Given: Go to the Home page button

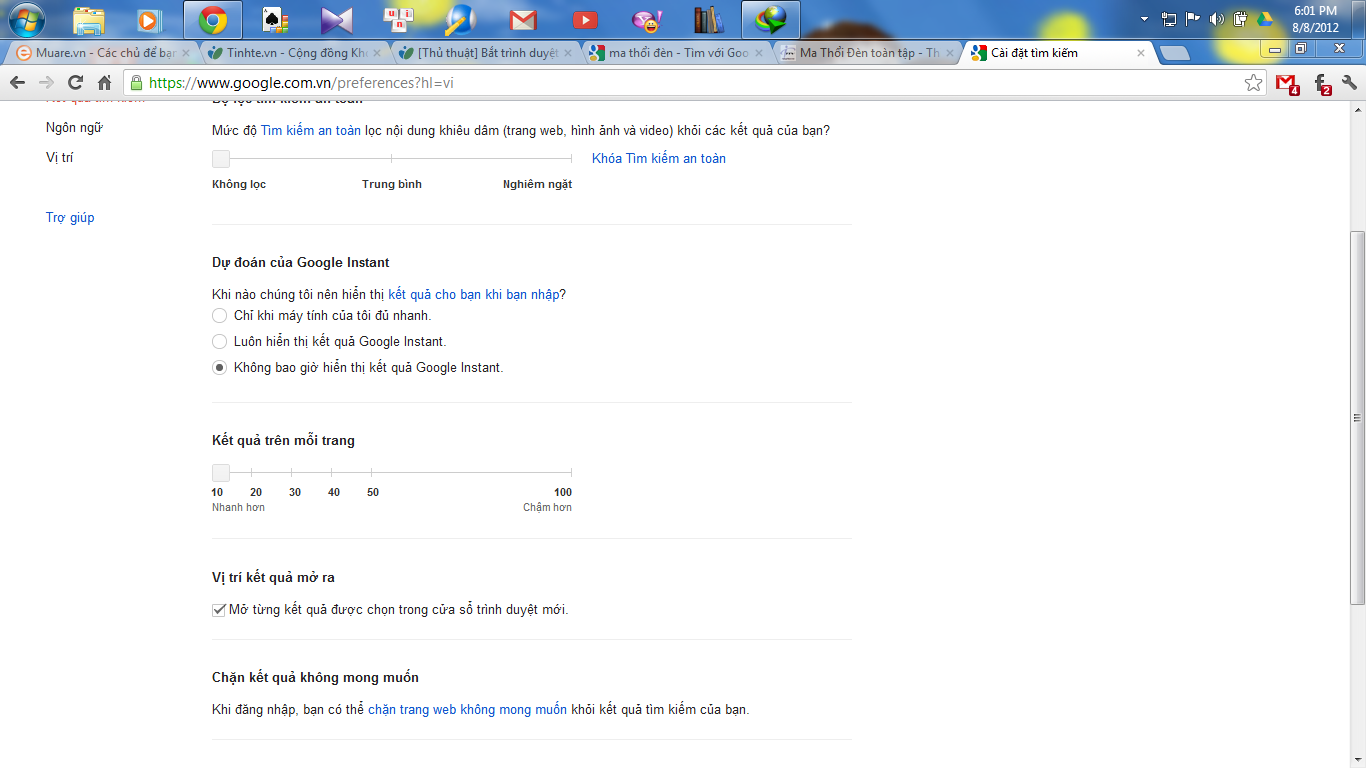Looking at the screenshot, I should click(104, 83).
